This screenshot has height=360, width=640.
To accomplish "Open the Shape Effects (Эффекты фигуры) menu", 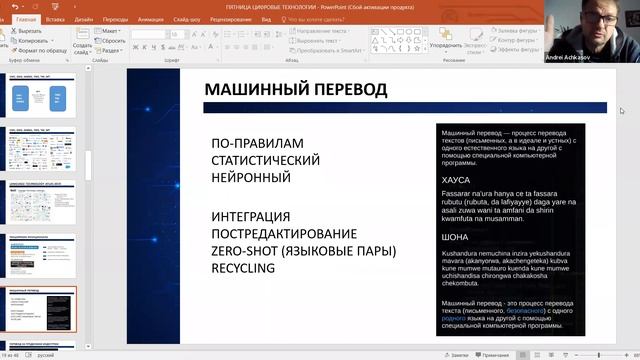I will pyautogui.click(x=515, y=49).
